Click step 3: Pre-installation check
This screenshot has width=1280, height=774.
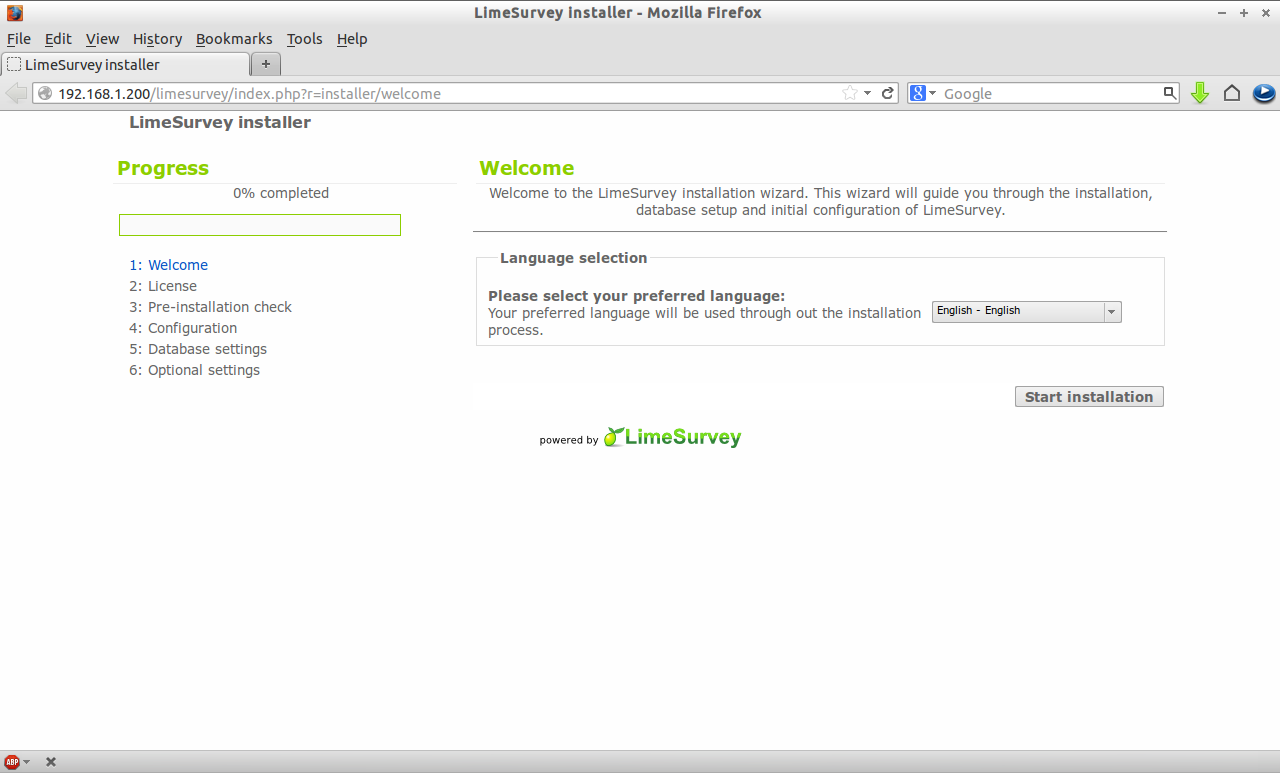(x=210, y=307)
